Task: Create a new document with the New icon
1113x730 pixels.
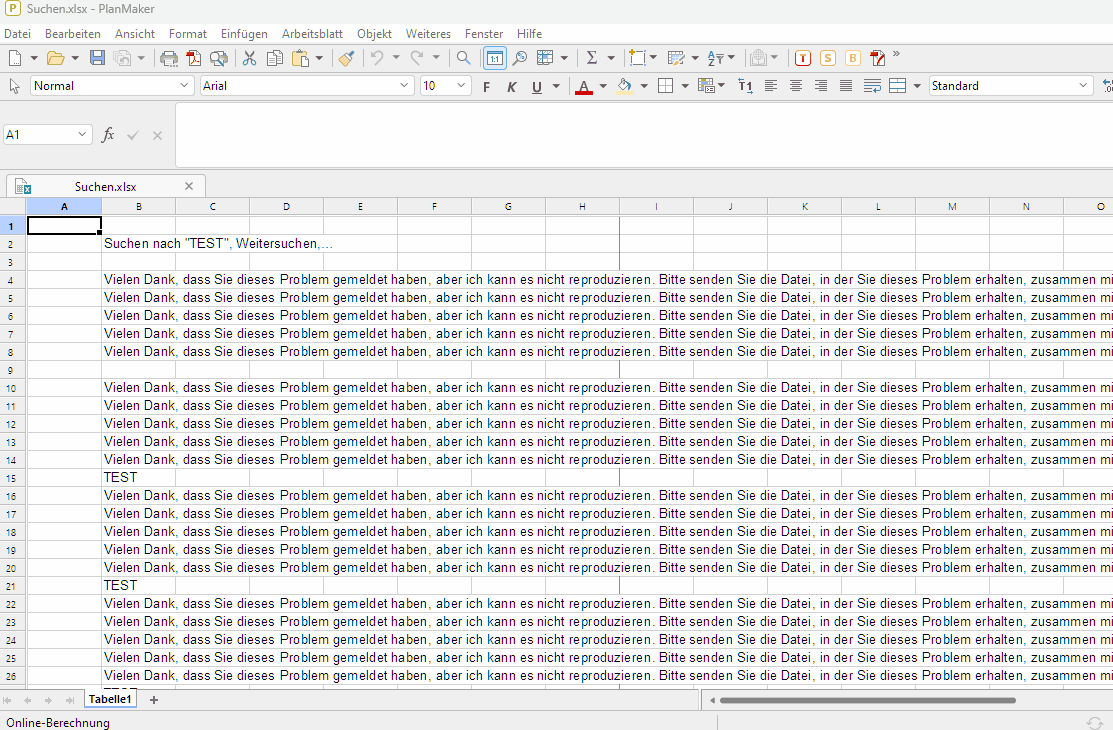Action: [15, 58]
